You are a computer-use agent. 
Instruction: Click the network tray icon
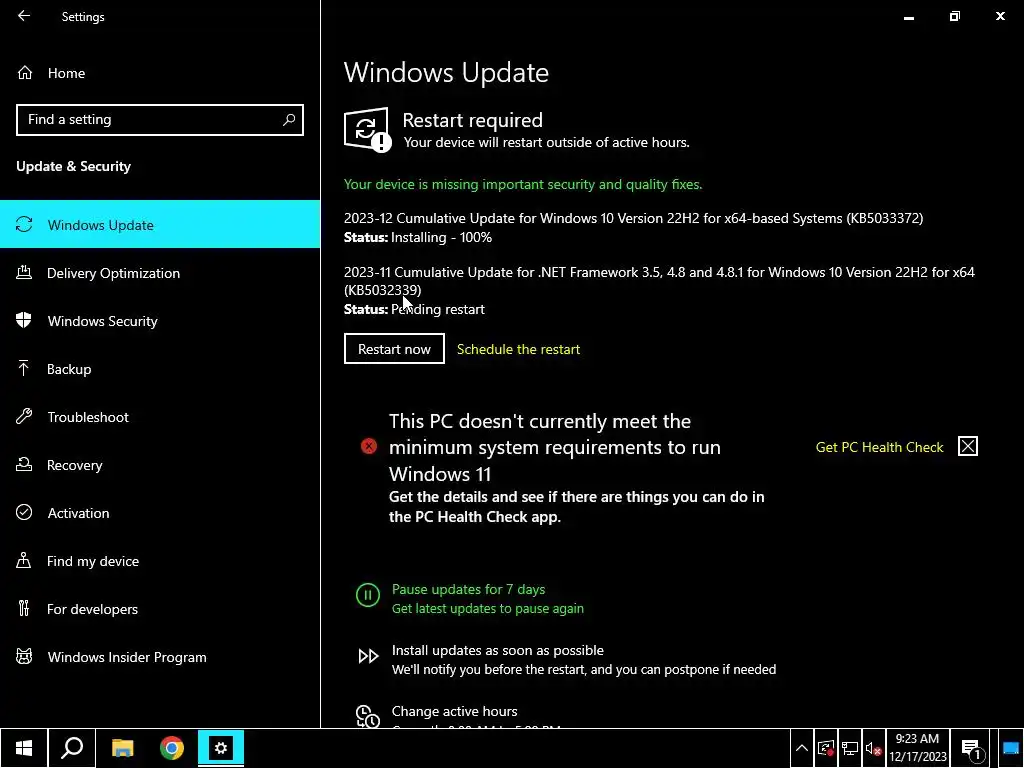pos(850,749)
